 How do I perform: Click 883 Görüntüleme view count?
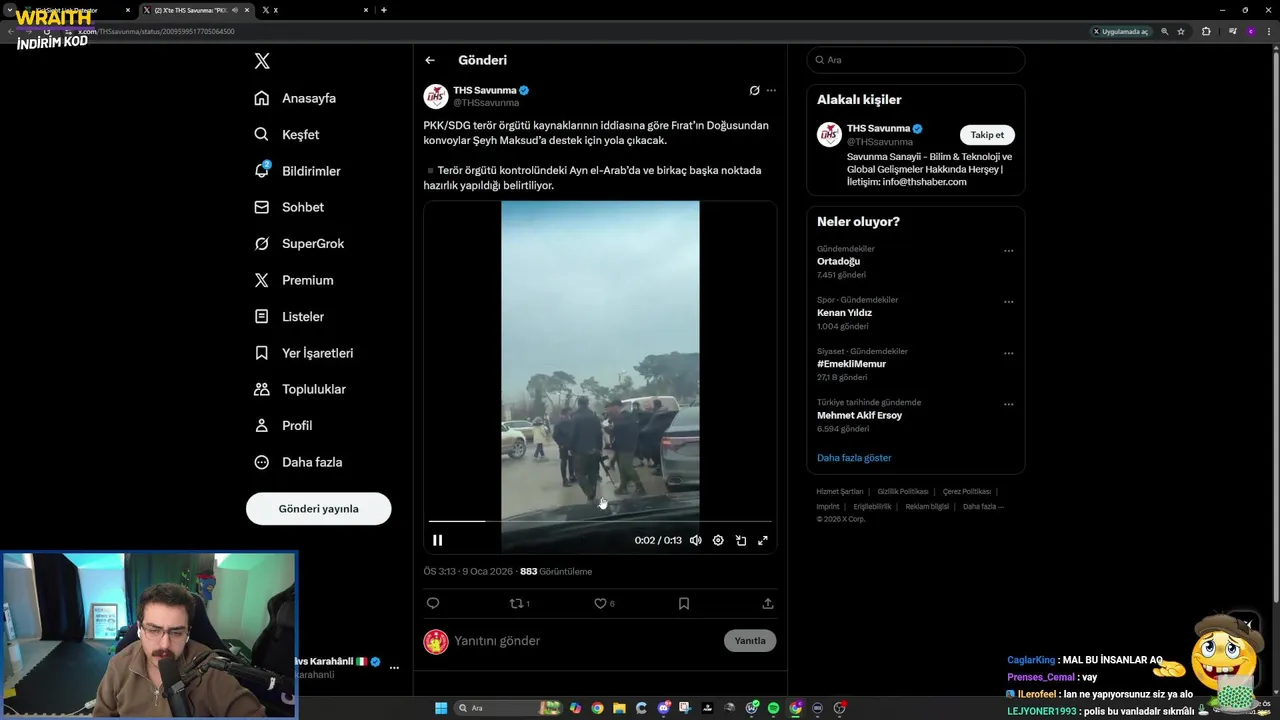(x=556, y=572)
